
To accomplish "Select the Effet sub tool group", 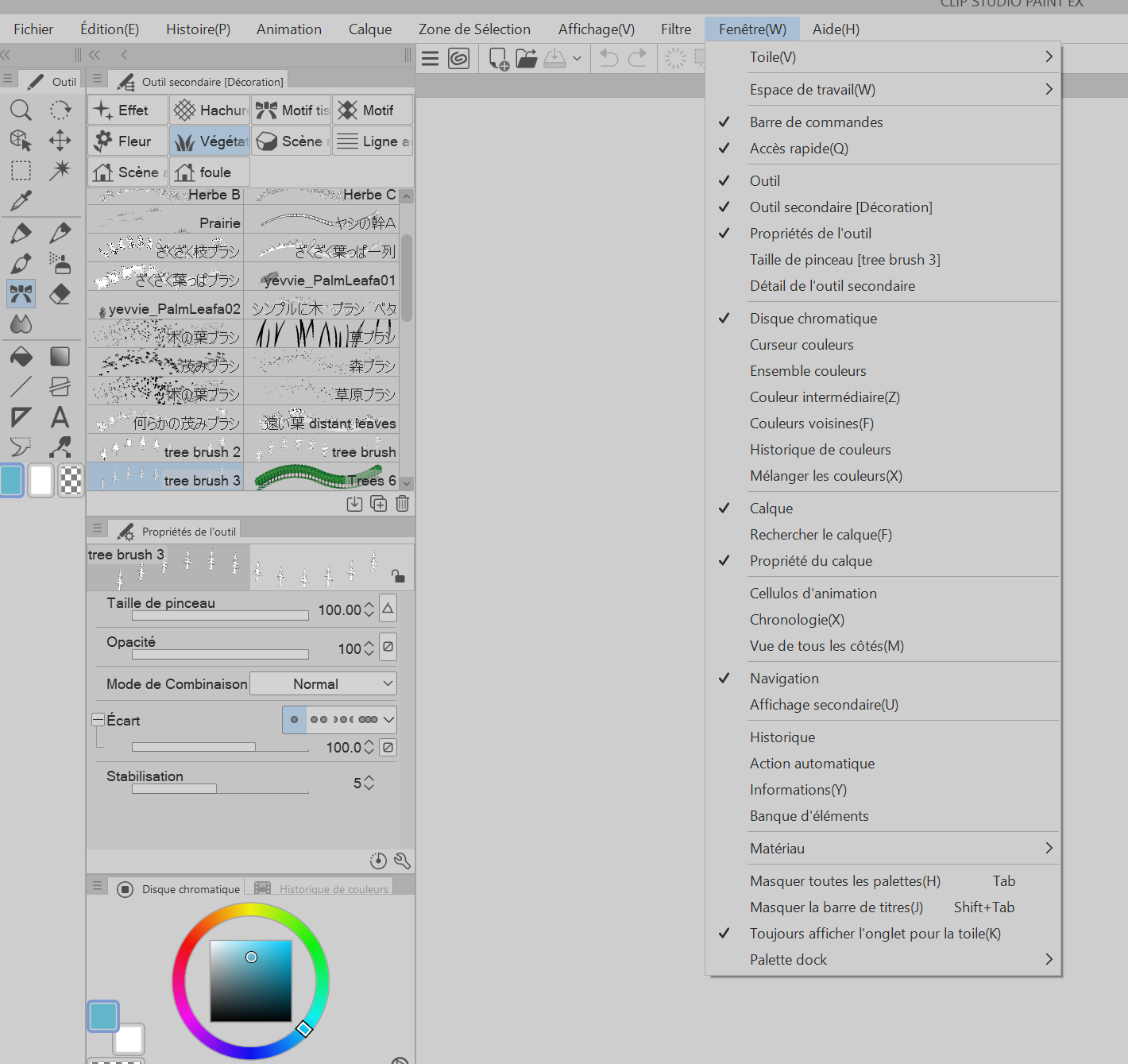I will pyautogui.click(x=128, y=110).
